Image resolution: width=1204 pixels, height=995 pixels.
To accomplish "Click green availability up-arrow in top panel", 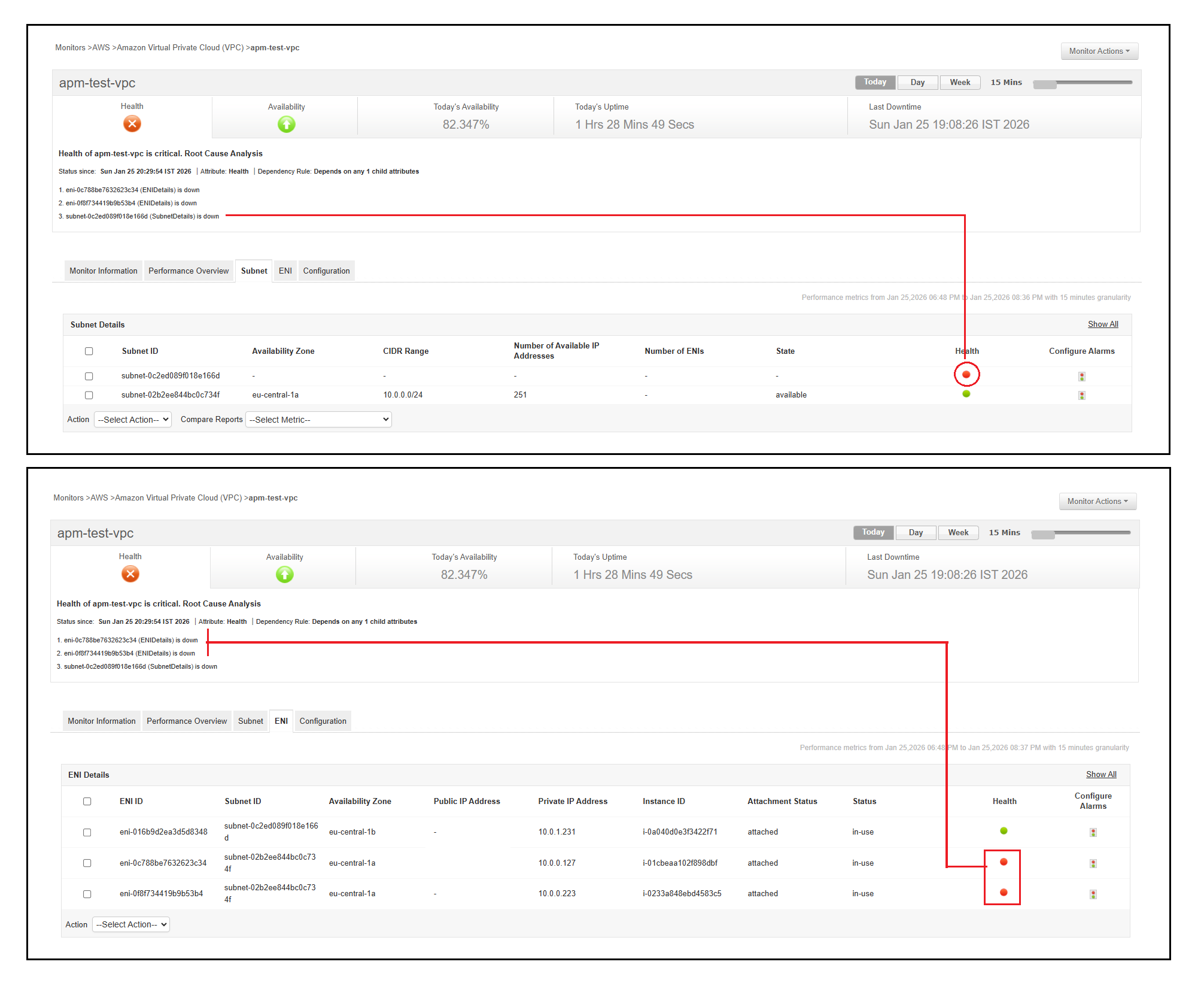I will [x=286, y=125].
